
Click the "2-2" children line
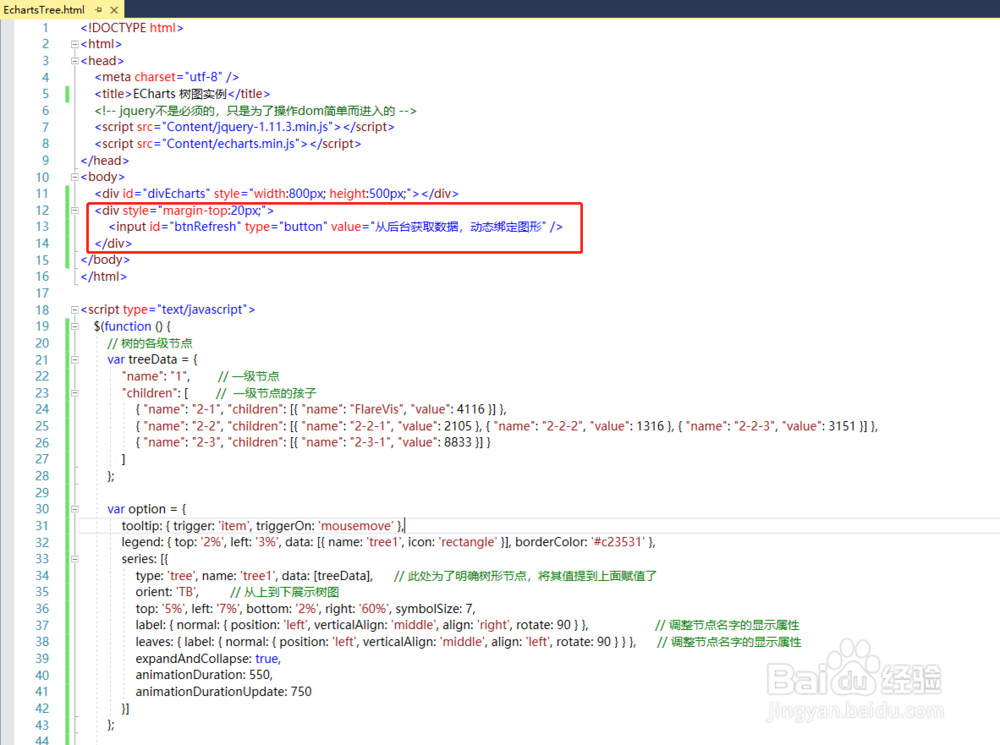pos(506,426)
